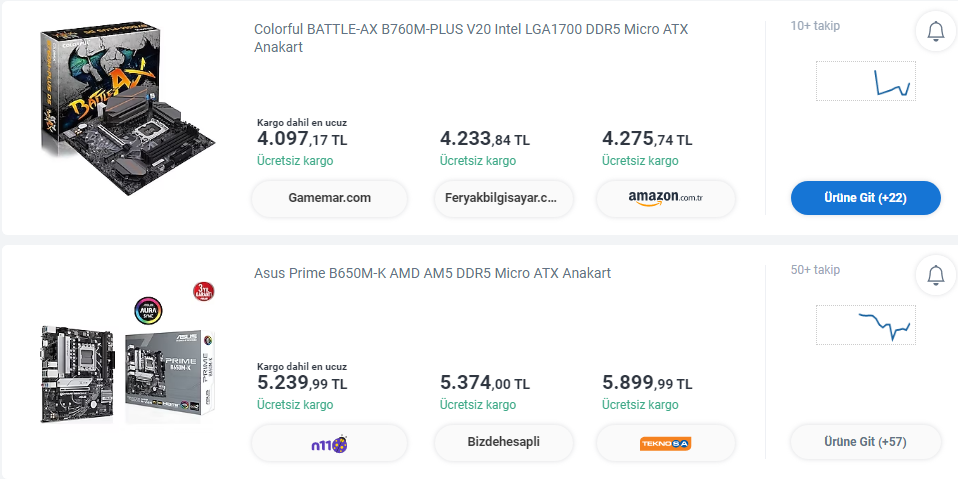This screenshot has width=958, height=479.
Task: Open the n11 seller logo button
Action: click(329, 442)
